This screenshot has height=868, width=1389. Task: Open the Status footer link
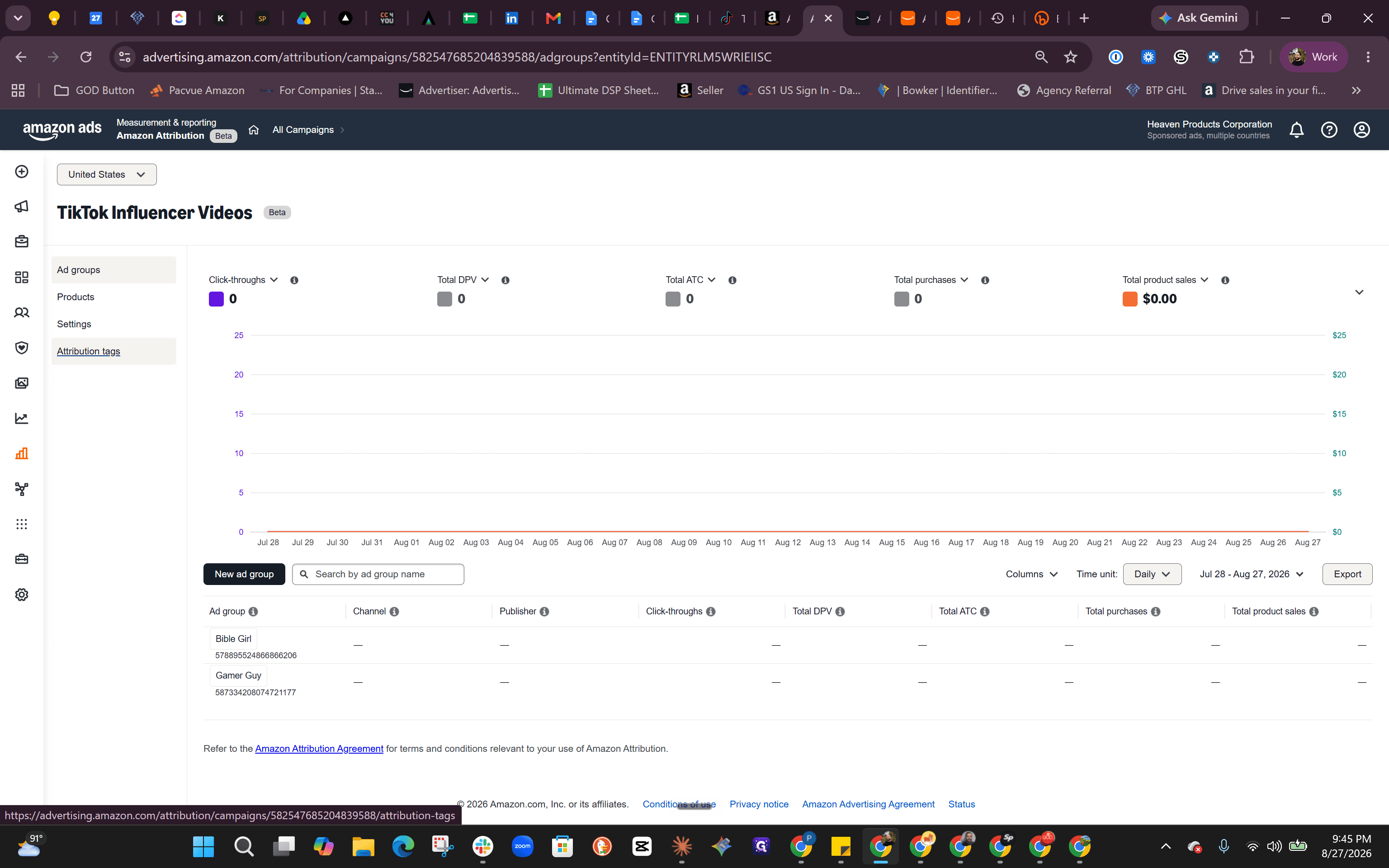(961, 804)
